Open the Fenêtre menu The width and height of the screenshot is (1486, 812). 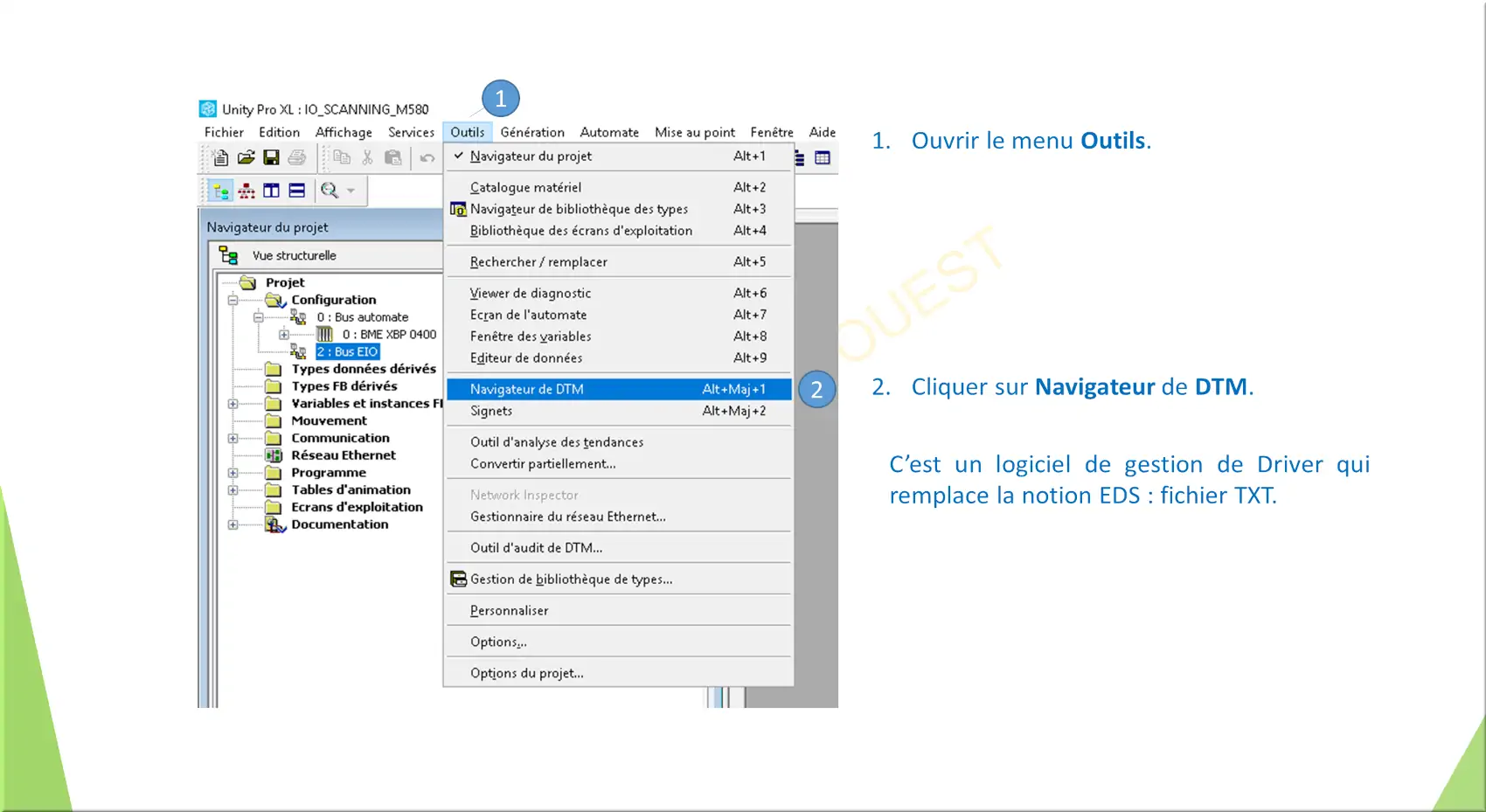772,132
